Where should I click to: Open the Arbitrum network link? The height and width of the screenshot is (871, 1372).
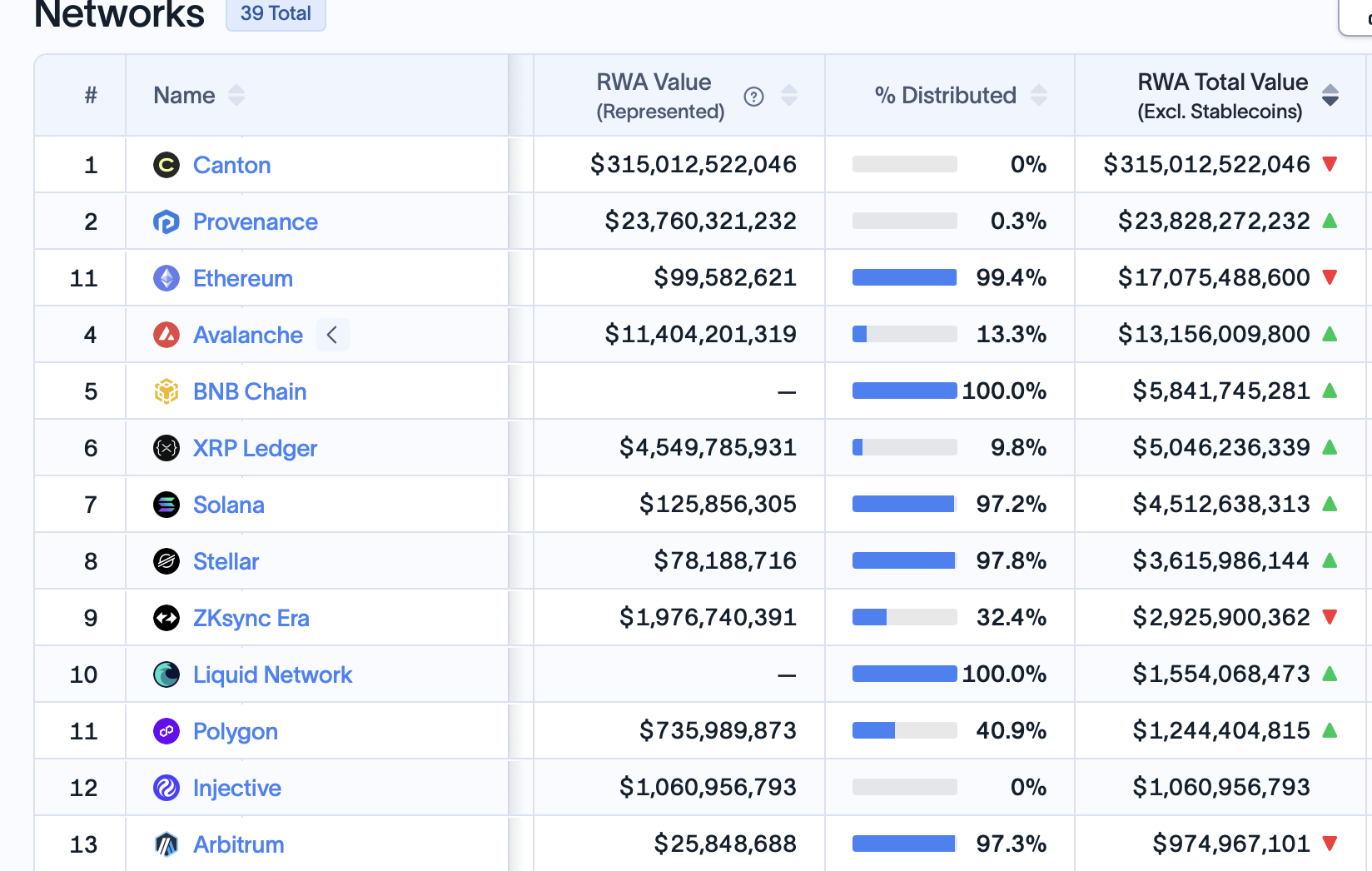tap(239, 844)
